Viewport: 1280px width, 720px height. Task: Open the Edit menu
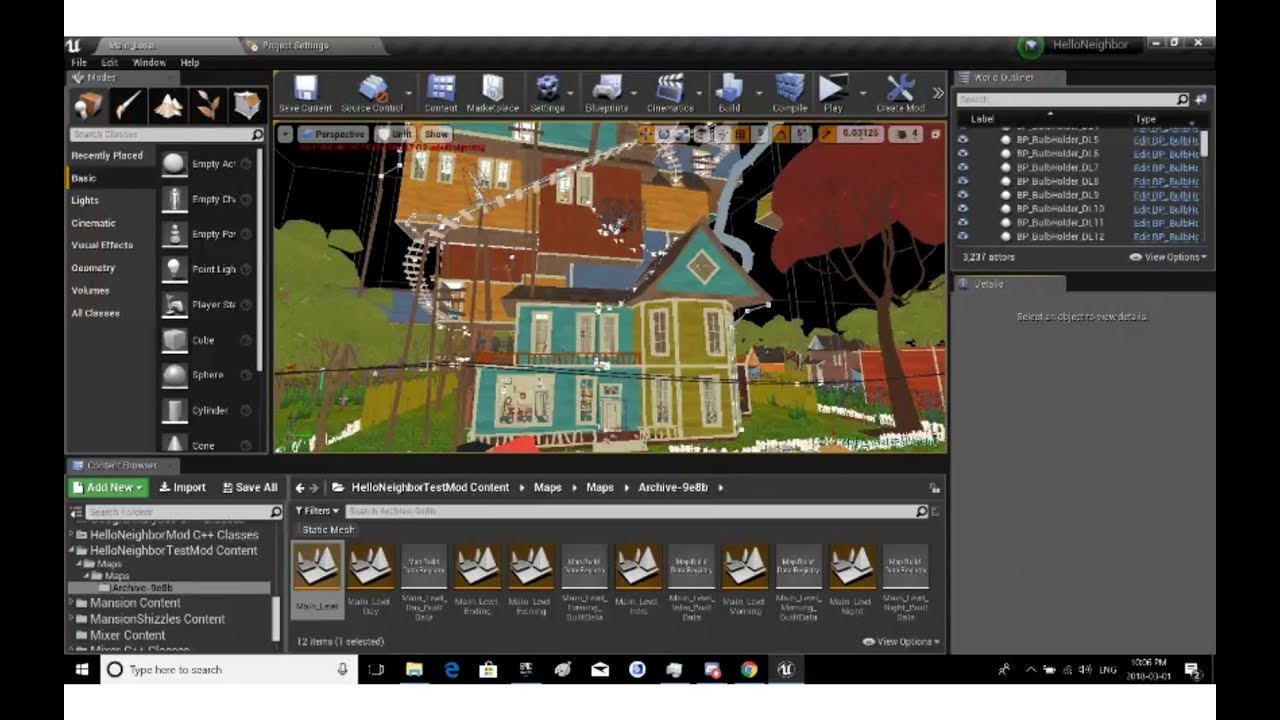[110, 62]
